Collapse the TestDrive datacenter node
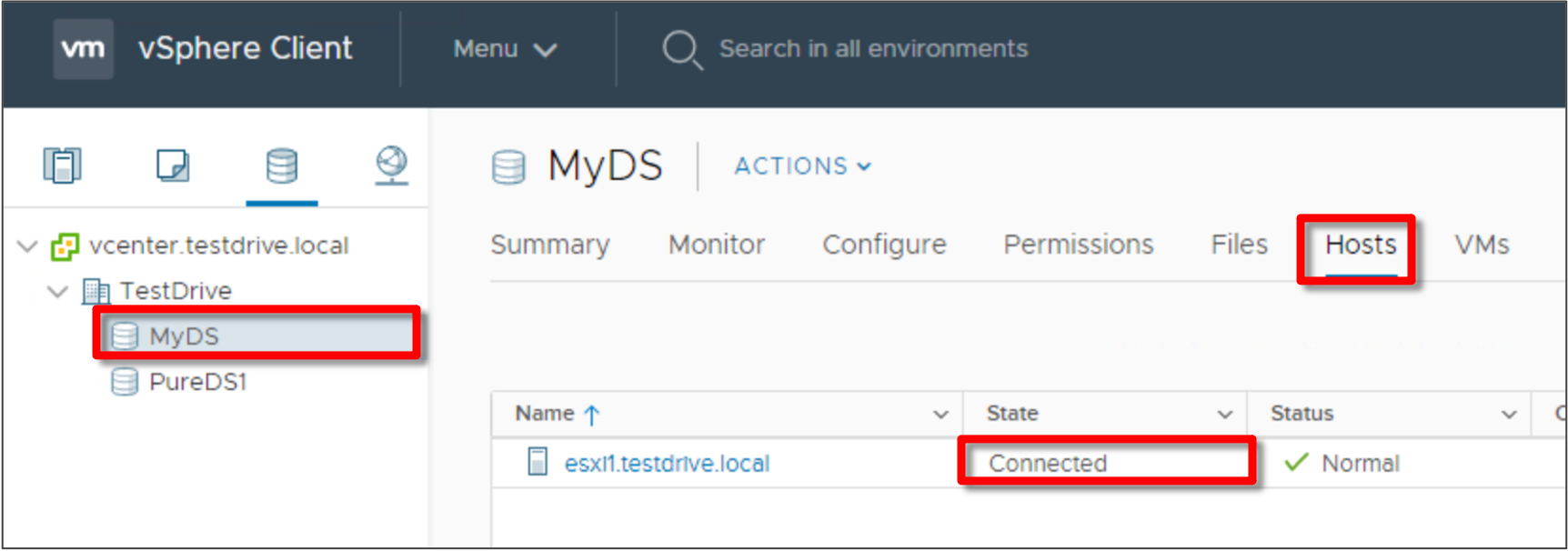The width and height of the screenshot is (1568, 551). [x=57, y=291]
